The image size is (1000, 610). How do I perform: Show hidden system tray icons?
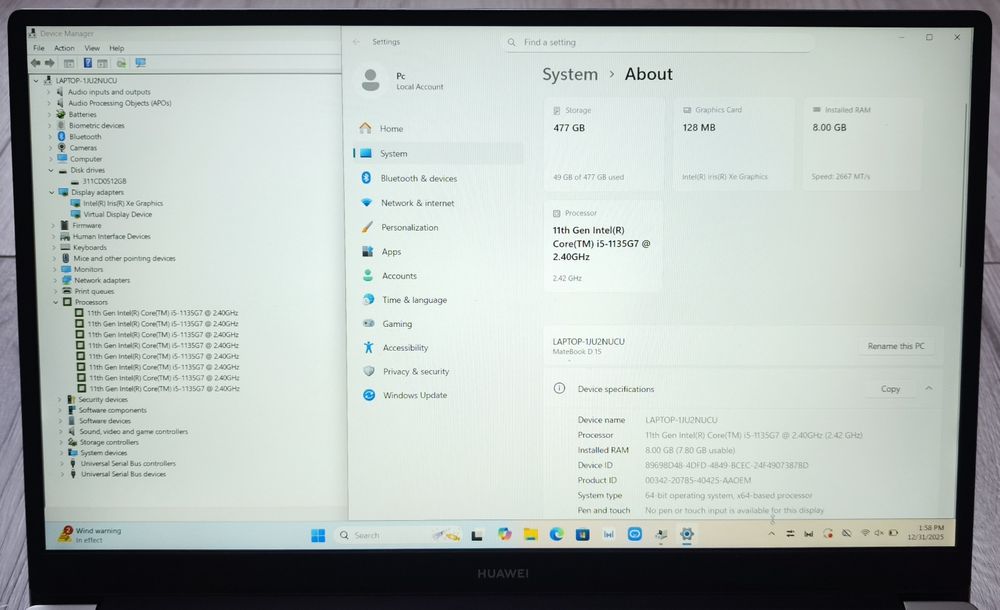771,534
